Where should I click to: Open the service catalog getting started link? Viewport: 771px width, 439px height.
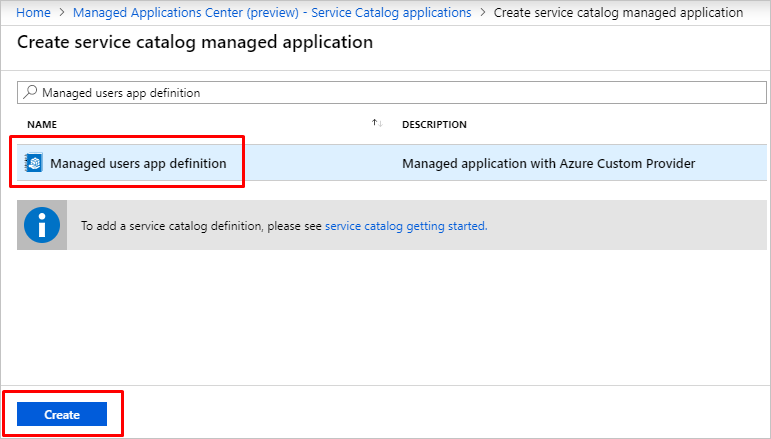click(405, 226)
